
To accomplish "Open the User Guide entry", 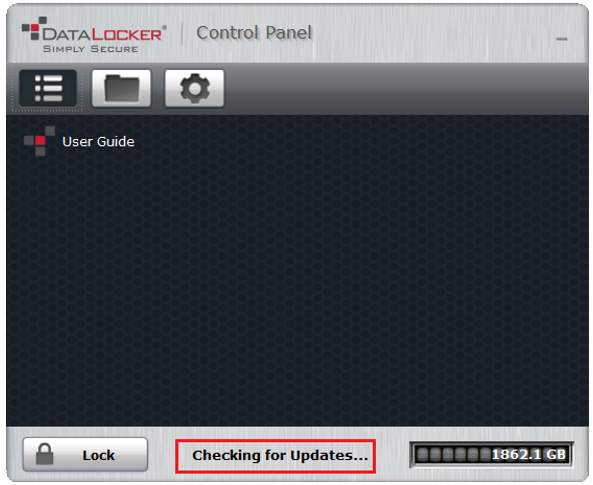I will tap(98, 141).
